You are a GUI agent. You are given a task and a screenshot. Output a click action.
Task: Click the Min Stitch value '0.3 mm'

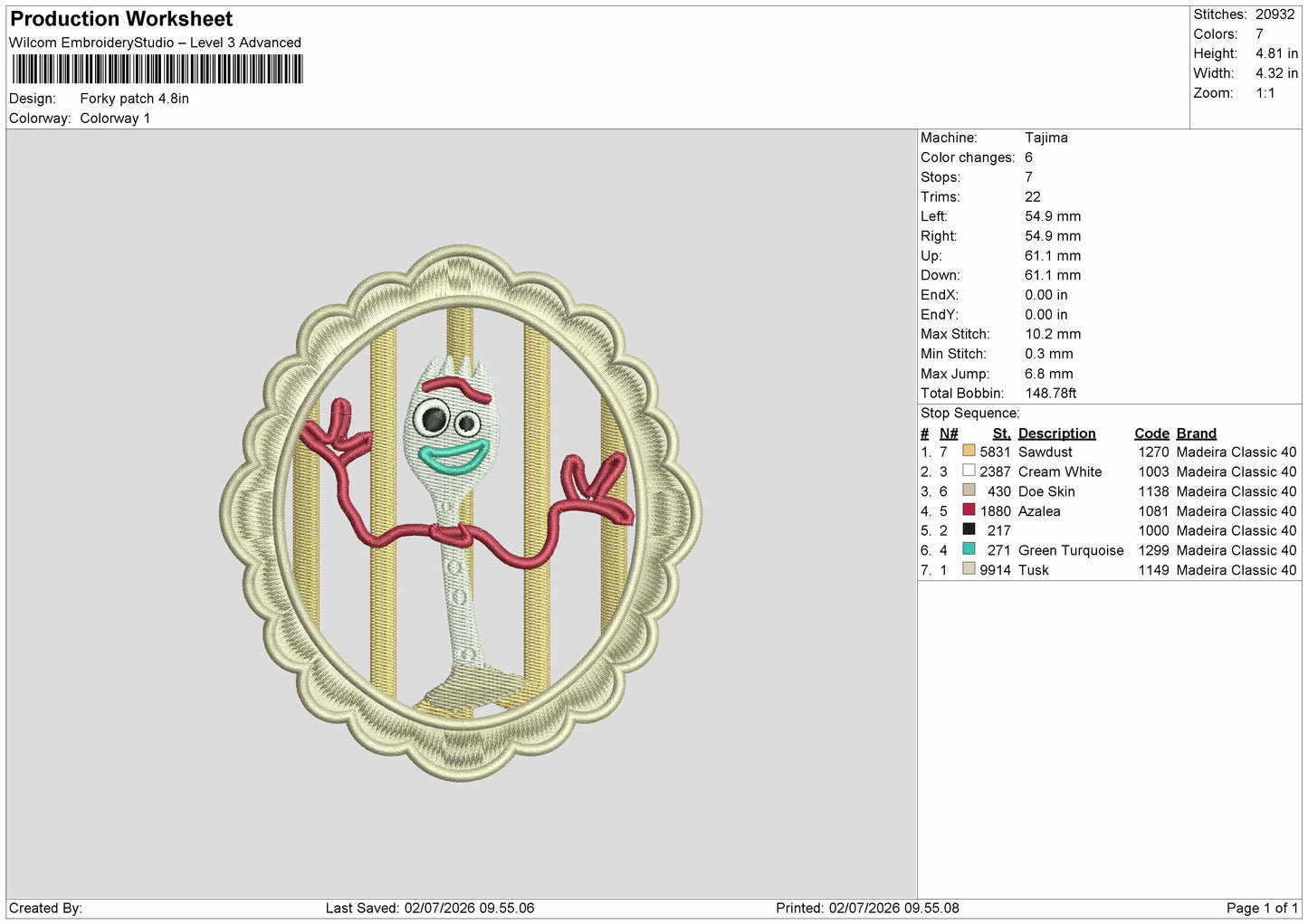point(1048,354)
